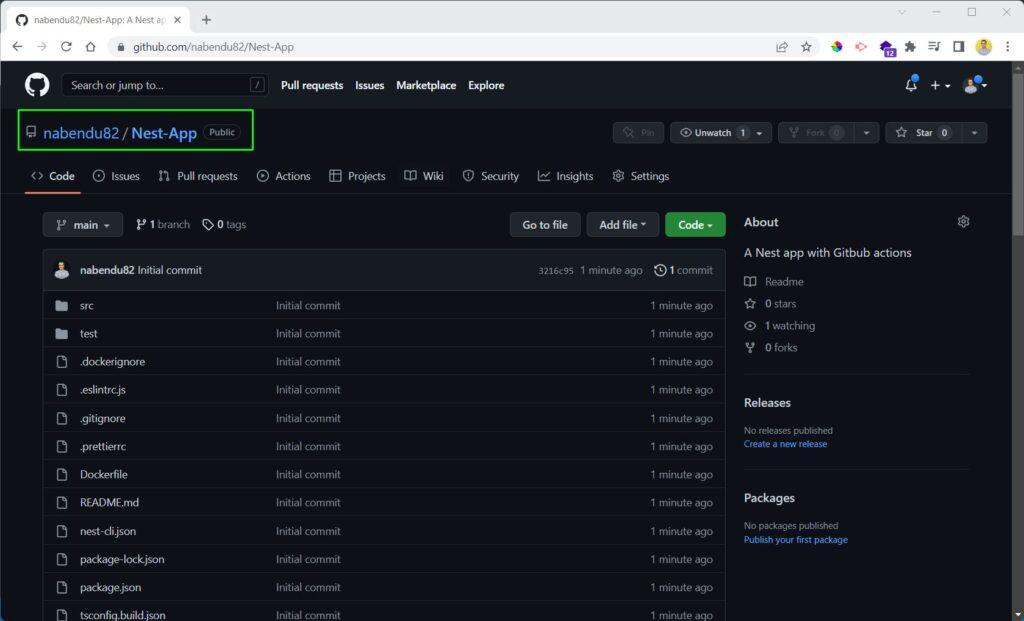Open the Chrome extensions puzzle icon

pyautogui.click(x=910, y=46)
